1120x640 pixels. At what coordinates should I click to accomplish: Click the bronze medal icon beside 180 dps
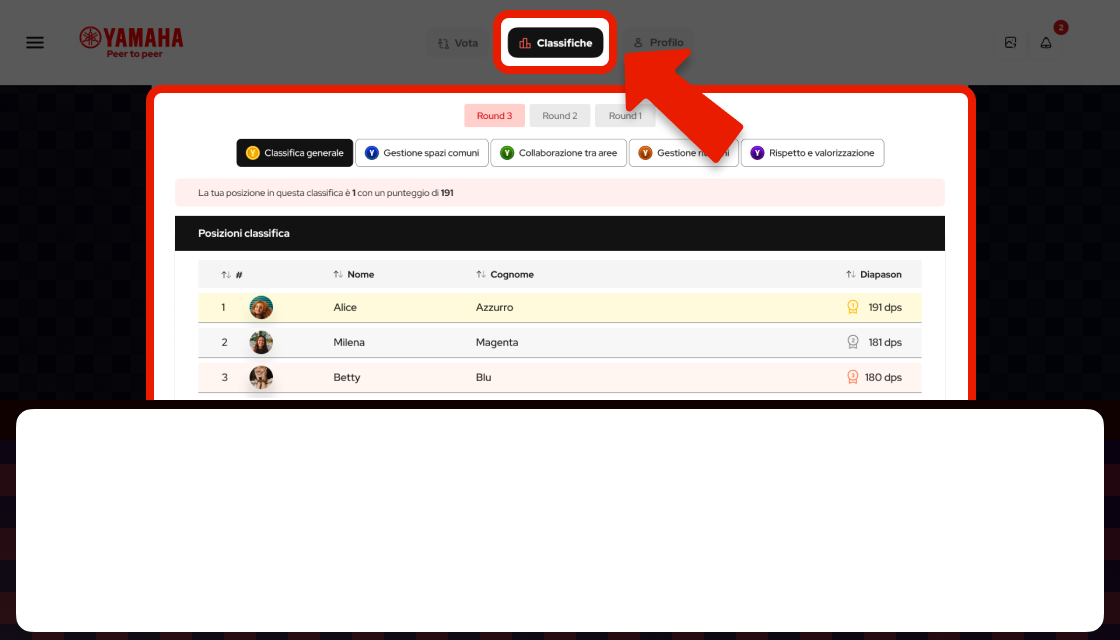click(853, 378)
